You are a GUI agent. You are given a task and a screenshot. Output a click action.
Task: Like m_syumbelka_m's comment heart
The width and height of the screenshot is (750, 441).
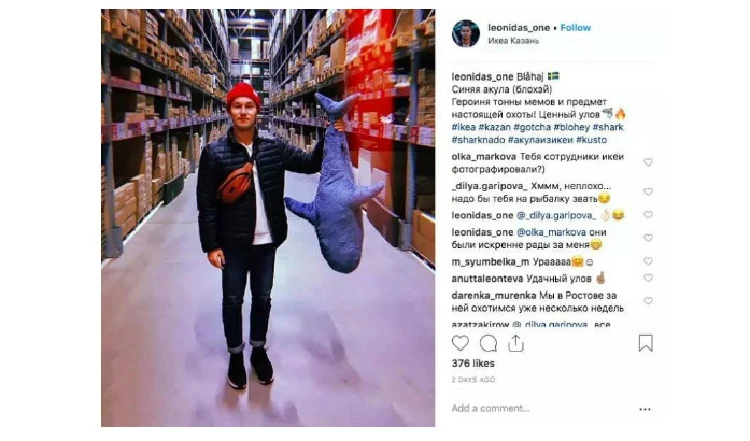pos(648,261)
